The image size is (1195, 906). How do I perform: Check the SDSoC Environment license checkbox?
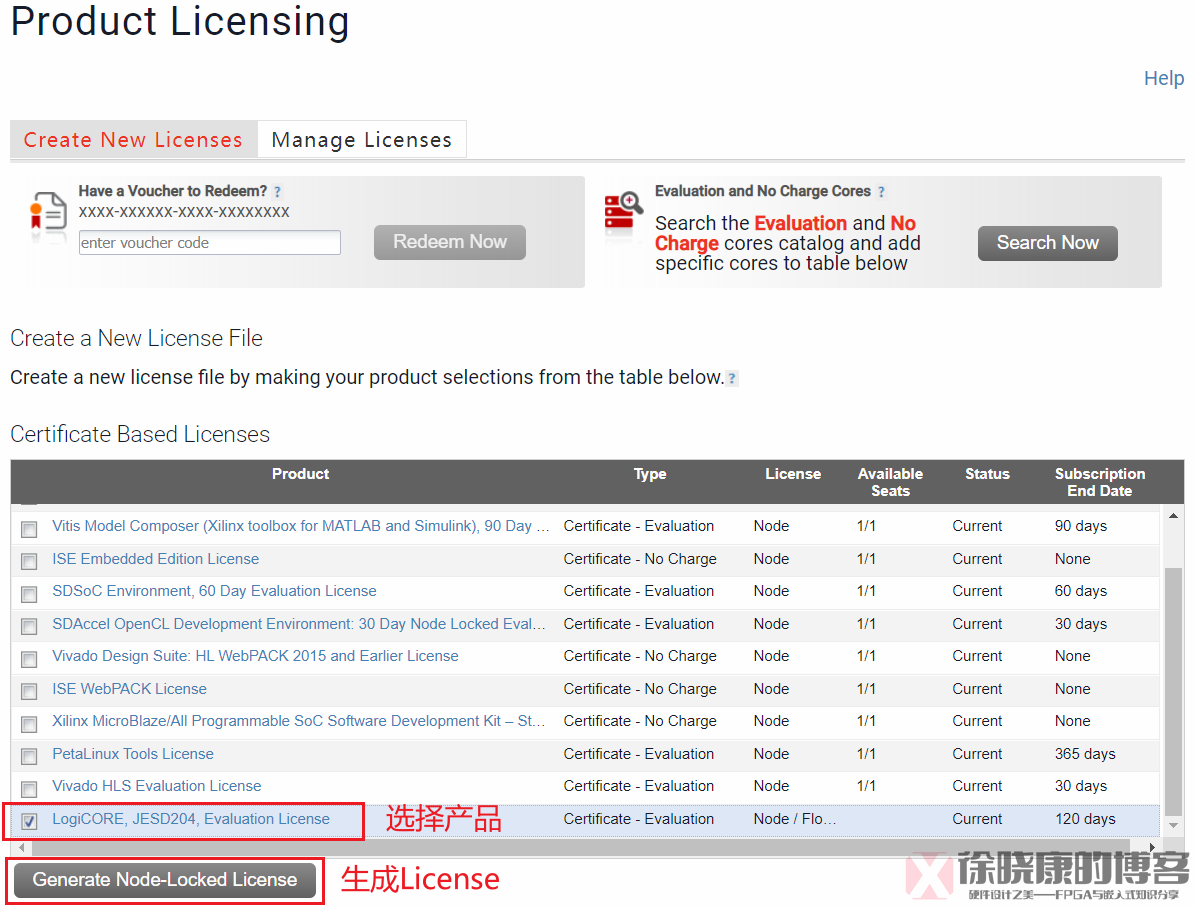point(29,594)
